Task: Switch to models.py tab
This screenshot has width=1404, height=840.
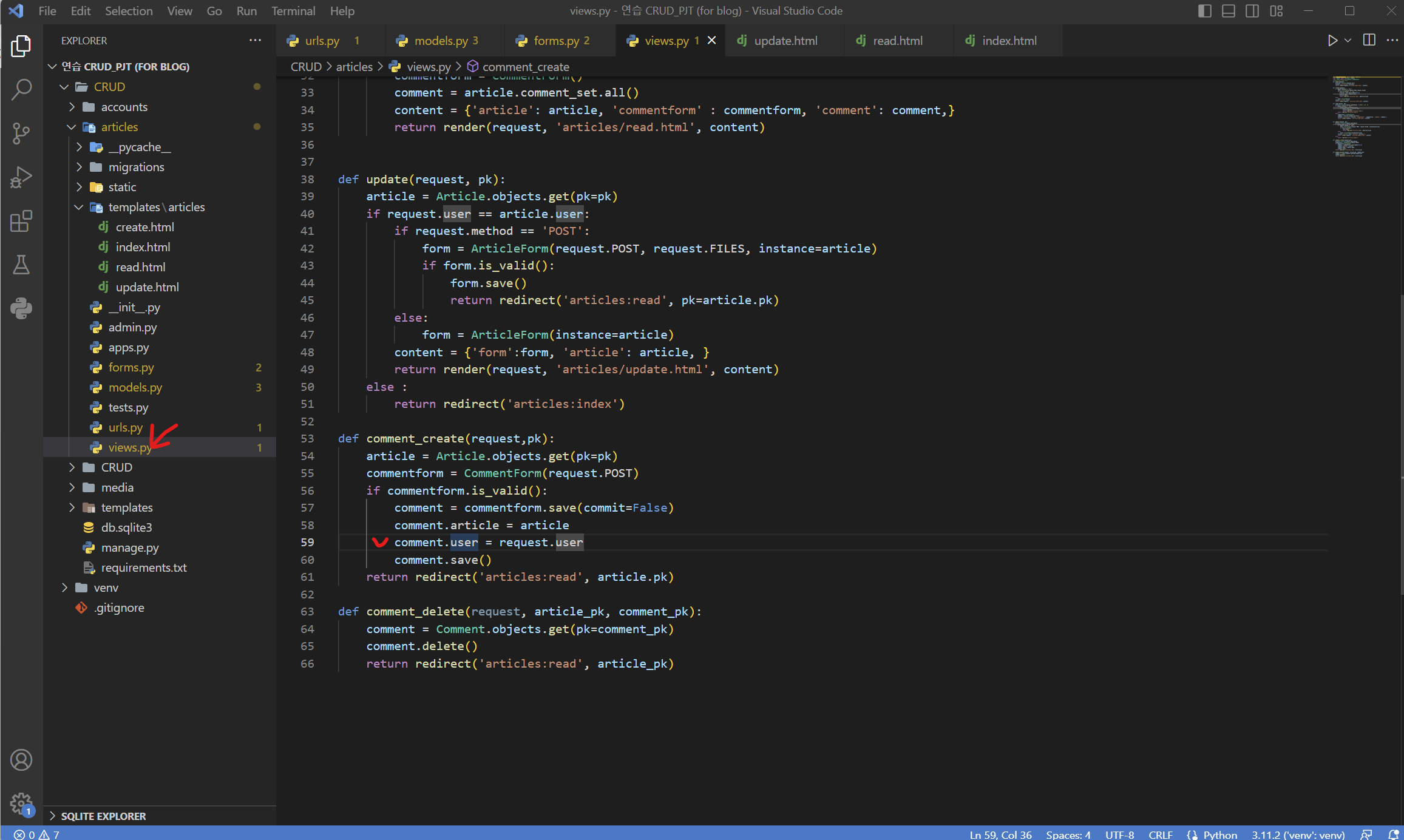Action: click(441, 41)
